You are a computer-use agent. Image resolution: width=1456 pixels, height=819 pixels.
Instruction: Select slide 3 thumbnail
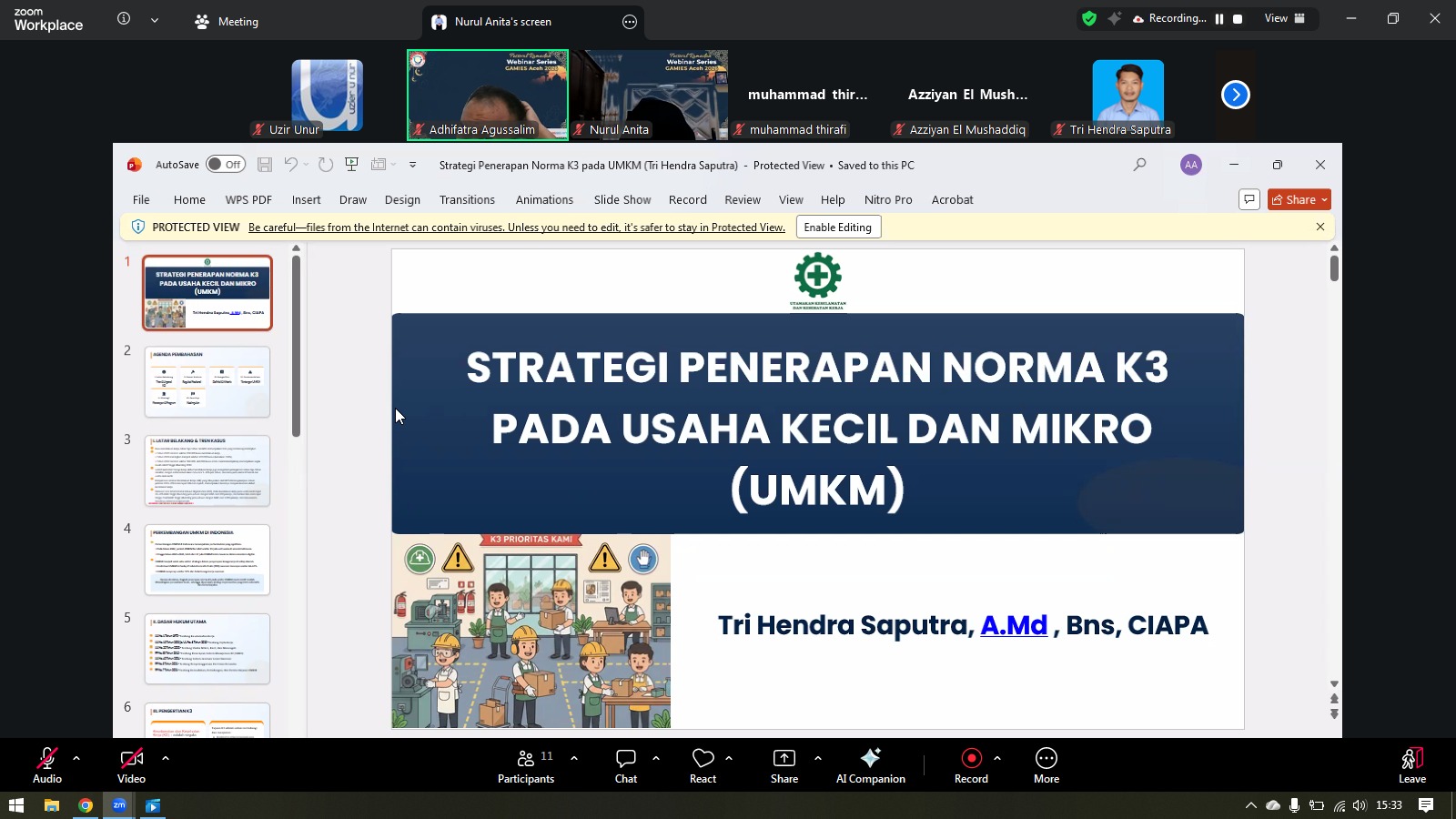[x=207, y=470]
